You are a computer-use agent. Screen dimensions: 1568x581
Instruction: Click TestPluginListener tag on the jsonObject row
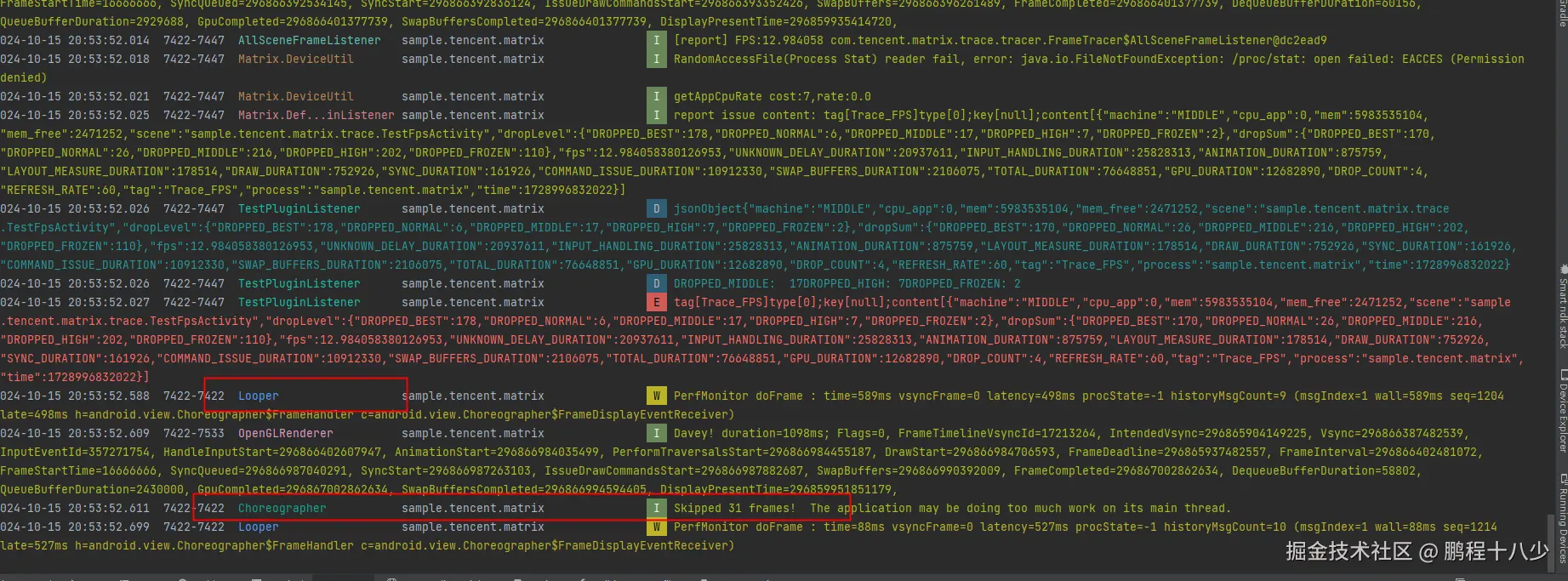click(299, 208)
